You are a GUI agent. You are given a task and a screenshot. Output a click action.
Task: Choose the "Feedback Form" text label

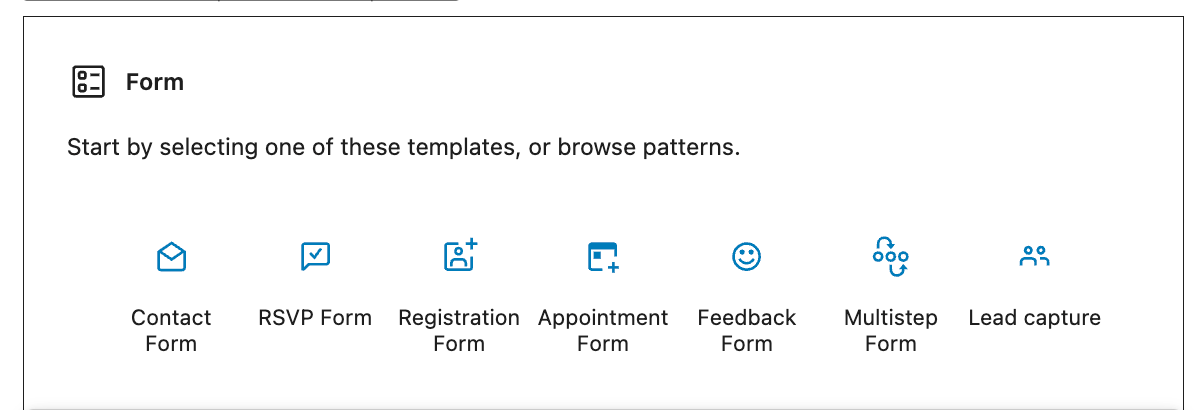pos(746,330)
